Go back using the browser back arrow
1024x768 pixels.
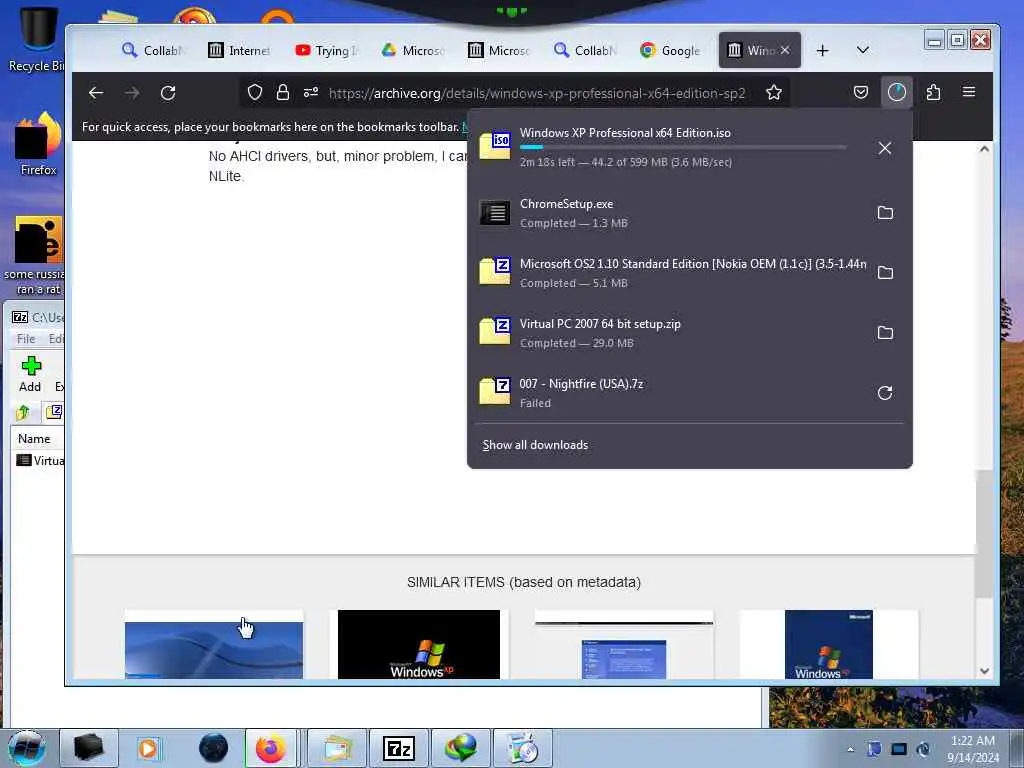96,93
